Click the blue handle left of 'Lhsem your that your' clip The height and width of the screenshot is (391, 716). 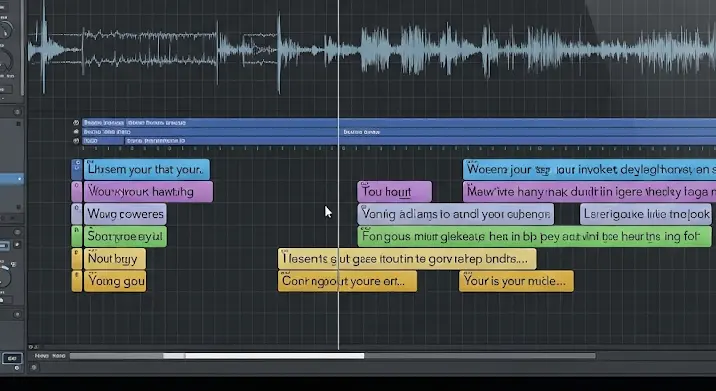tap(77, 169)
